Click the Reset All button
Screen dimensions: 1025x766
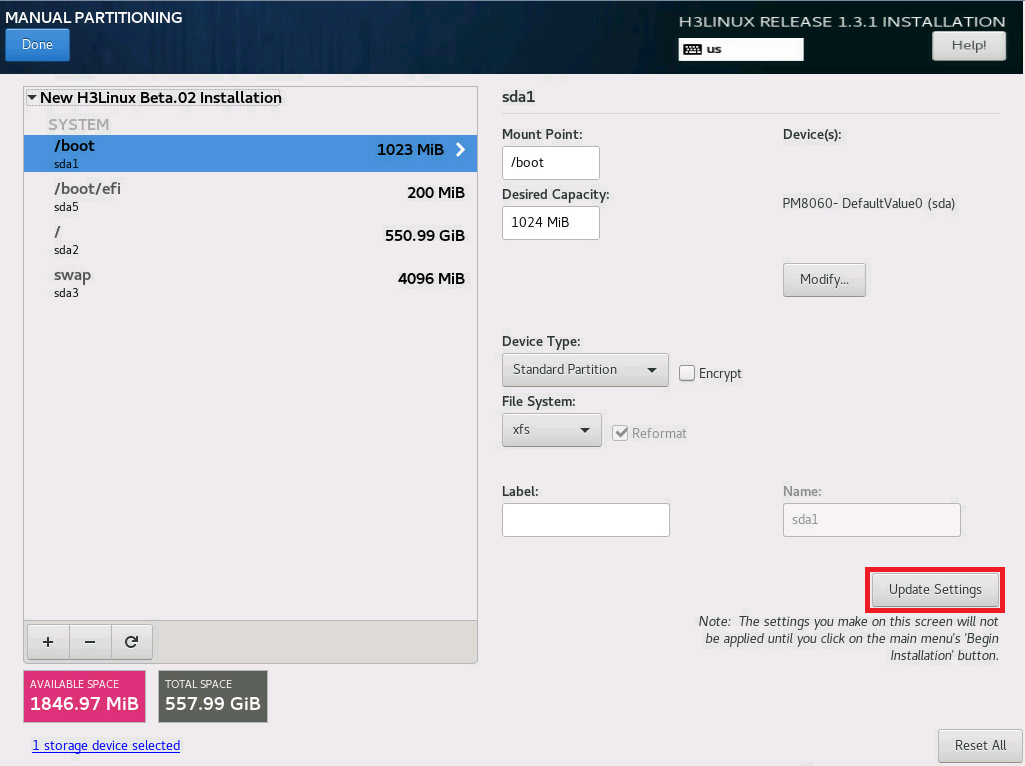(980, 745)
